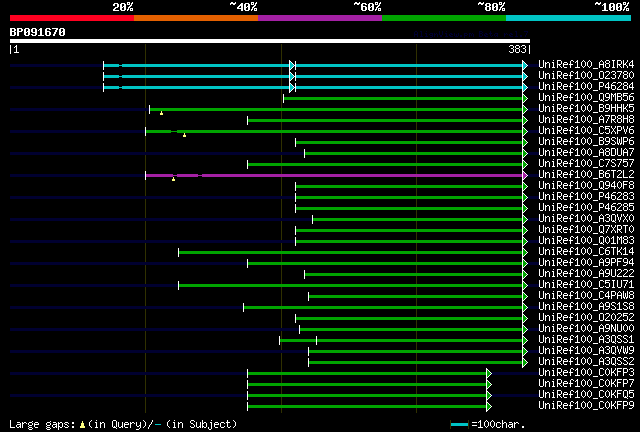Open the UniRef100_P46284 hit label
The width and height of the screenshot is (640, 432).
(x=586, y=87)
